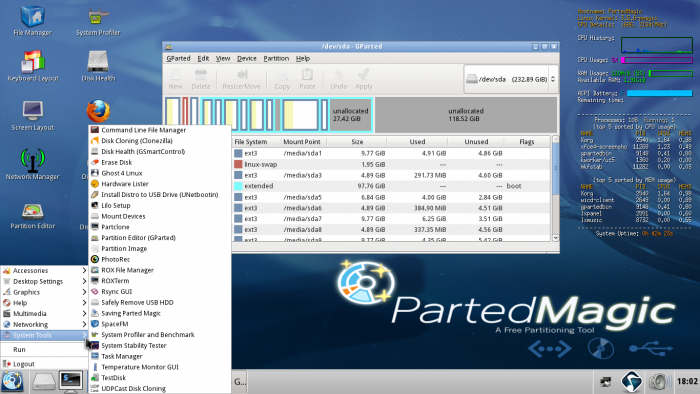The height and width of the screenshot is (394, 700).
Task: Expand the Desktop Settings submenu
Action: [44, 281]
